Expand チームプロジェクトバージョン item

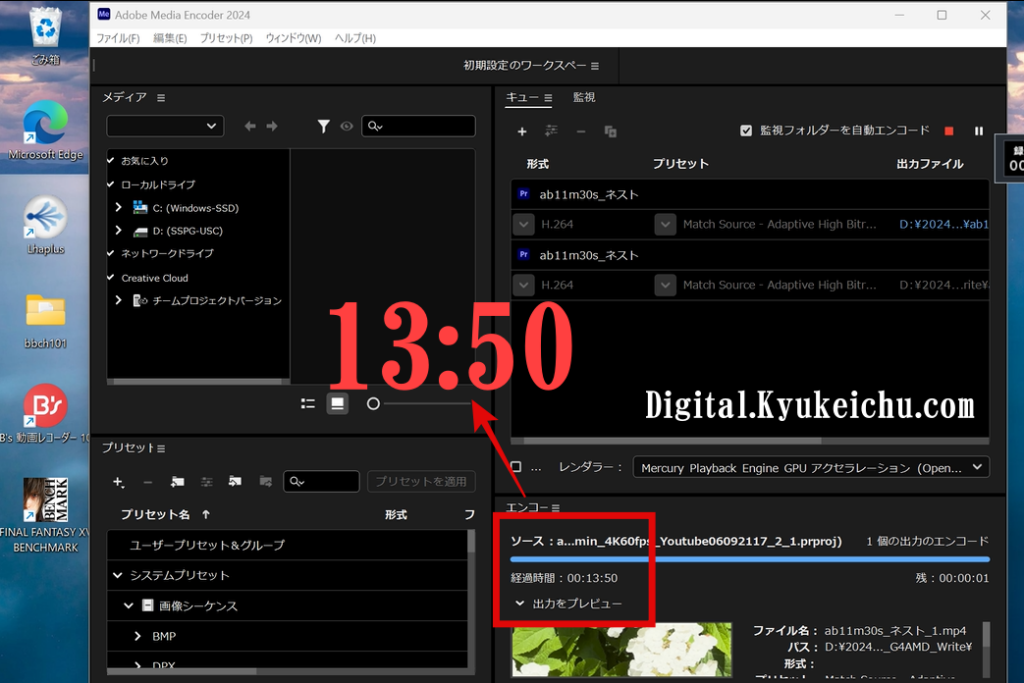118,300
